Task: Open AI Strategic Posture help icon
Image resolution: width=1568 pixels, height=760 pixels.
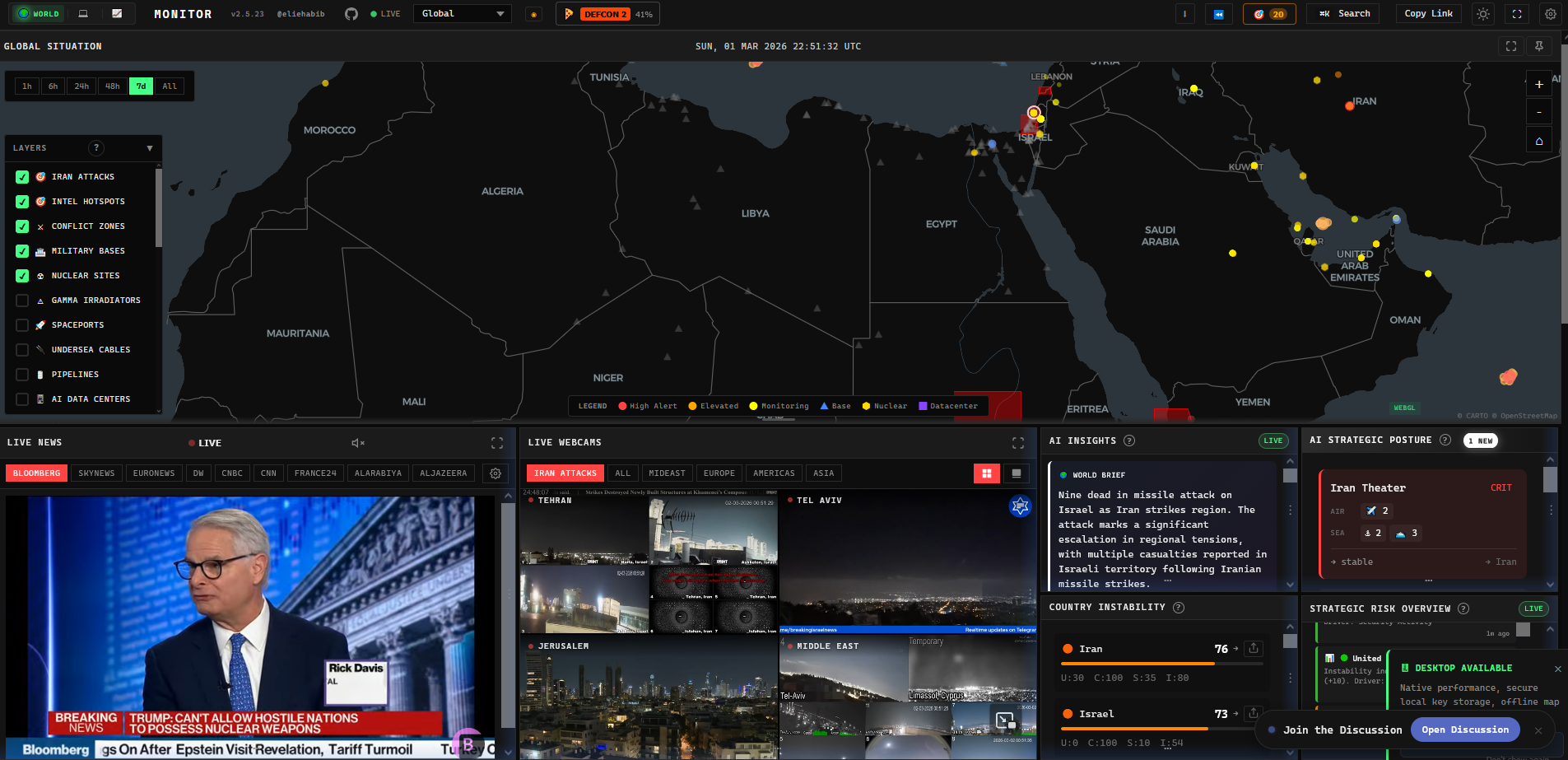Action: coord(1445,440)
